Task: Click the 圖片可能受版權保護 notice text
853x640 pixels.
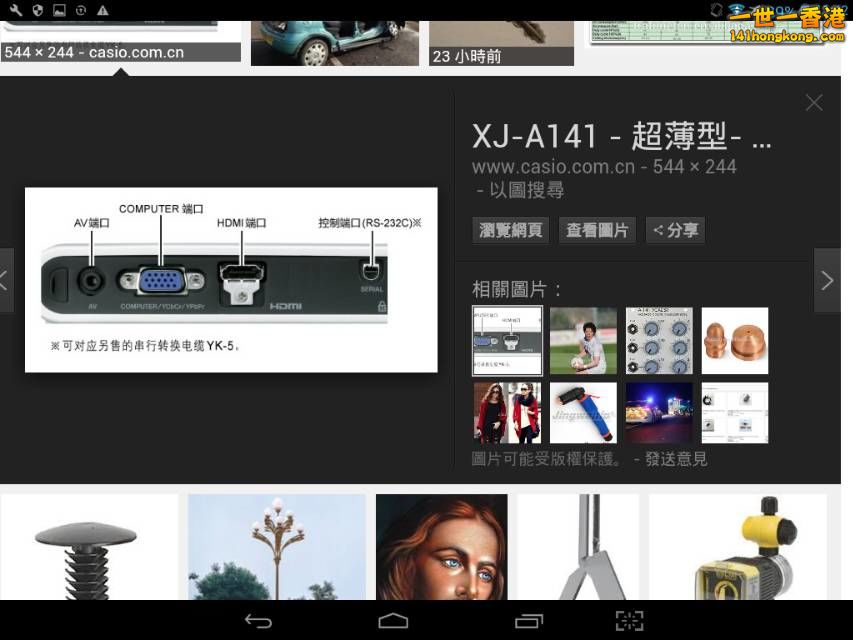Action: 546,459
